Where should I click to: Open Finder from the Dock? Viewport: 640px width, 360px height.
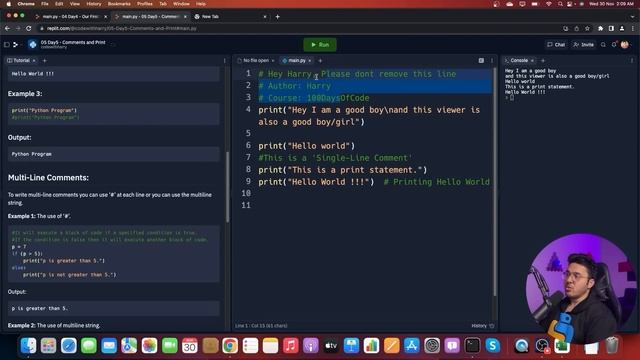[28, 346]
